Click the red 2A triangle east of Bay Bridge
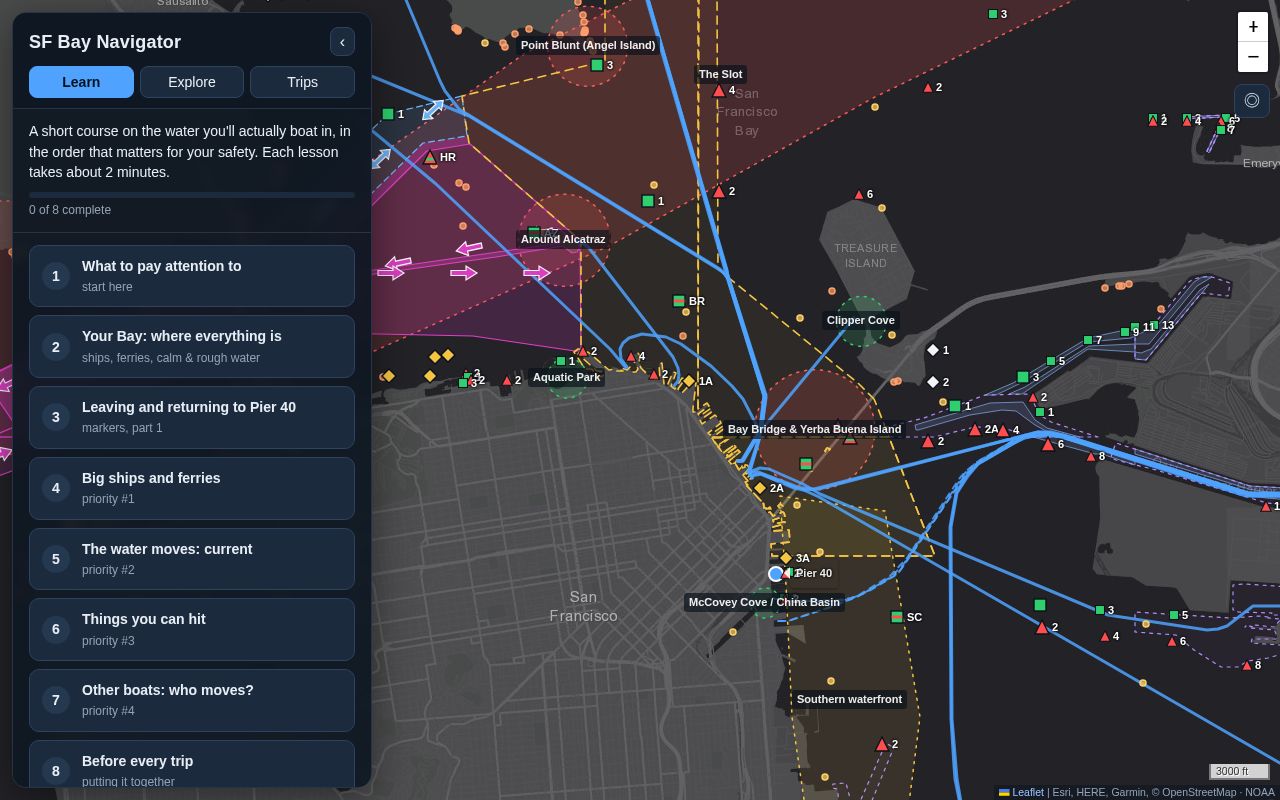The height and width of the screenshot is (800, 1280). click(975, 430)
